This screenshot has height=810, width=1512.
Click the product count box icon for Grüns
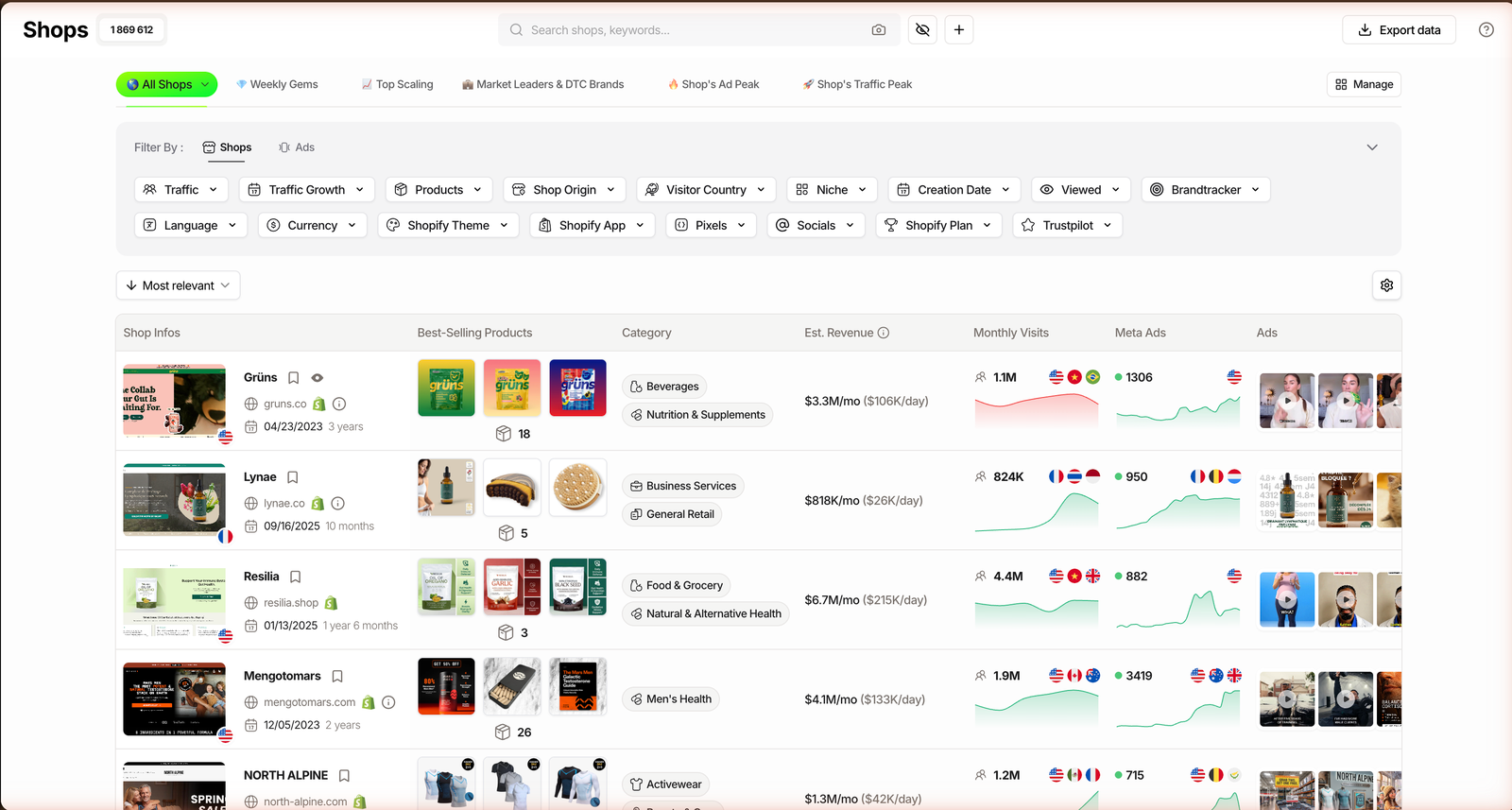504,434
